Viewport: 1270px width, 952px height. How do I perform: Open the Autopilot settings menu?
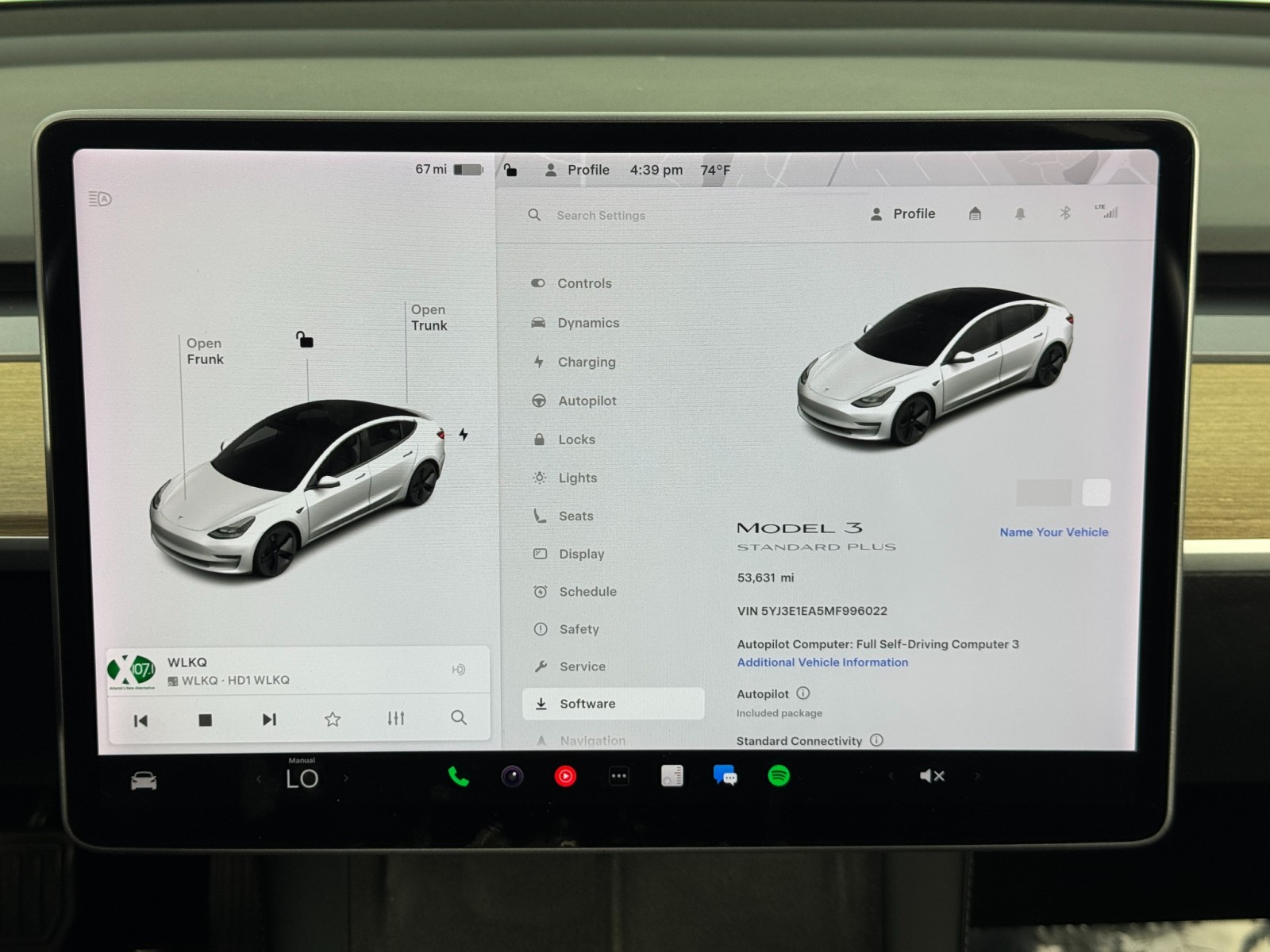(587, 401)
